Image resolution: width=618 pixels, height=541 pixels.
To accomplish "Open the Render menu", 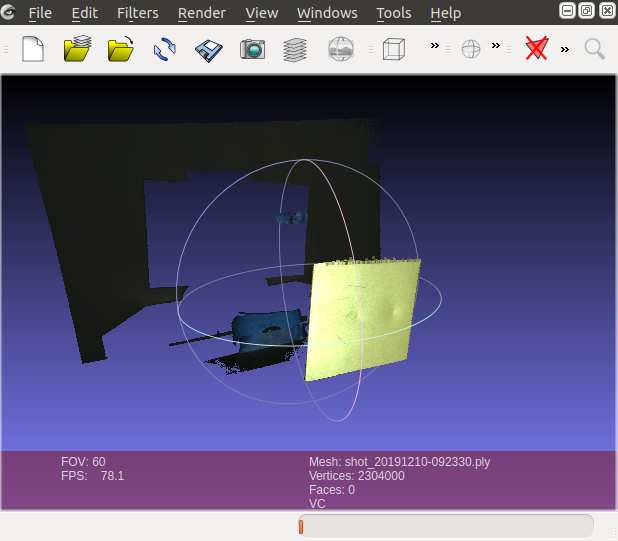I will point(201,13).
